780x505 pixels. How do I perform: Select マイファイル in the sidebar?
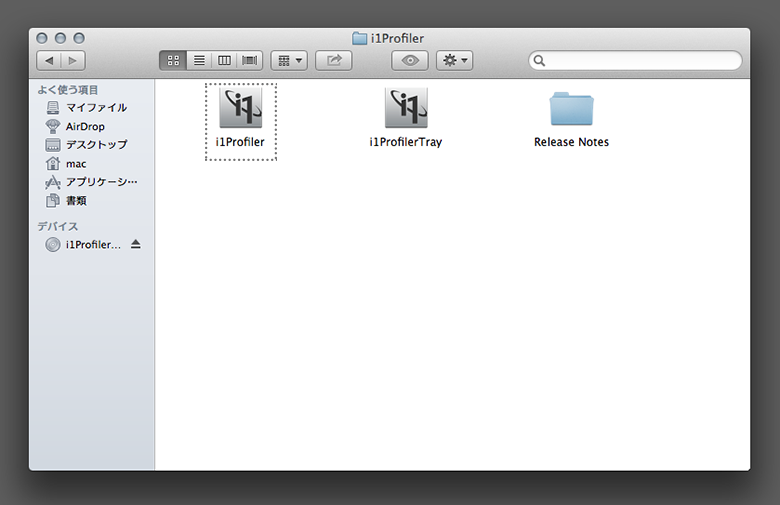click(96, 108)
